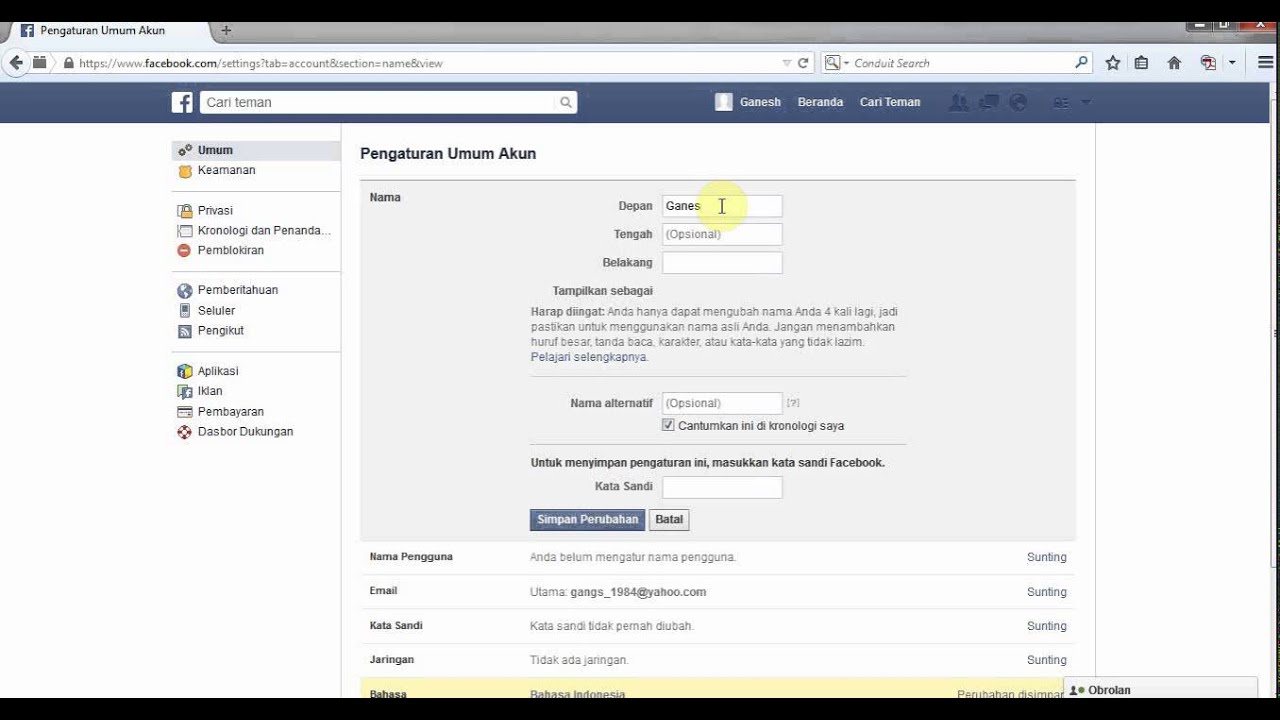Image resolution: width=1280 pixels, height=720 pixels.
Task: Click Sunting for Nama Pengguna
Action: click(1046, 557)
